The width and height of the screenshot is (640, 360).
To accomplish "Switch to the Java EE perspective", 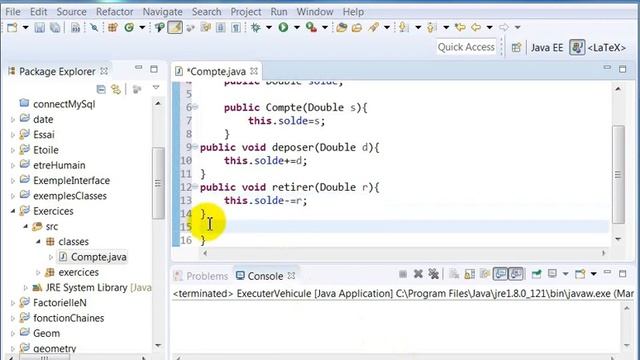I will (x=547, y=47).
